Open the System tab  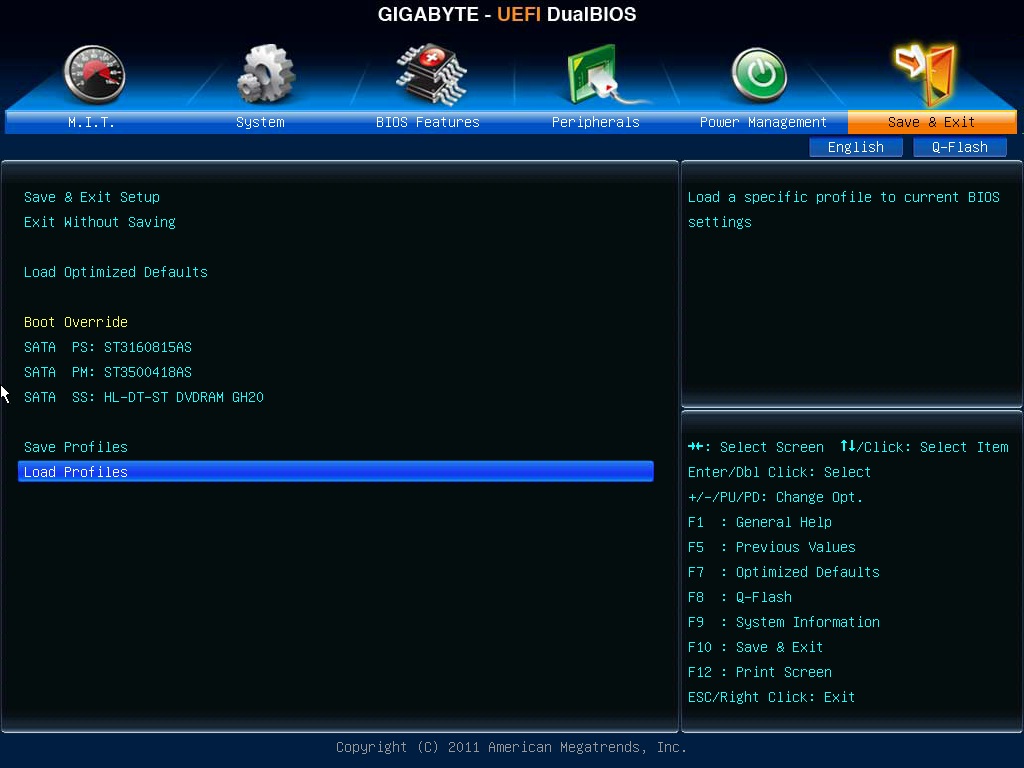pyautogui.click(x=260, y=122)
